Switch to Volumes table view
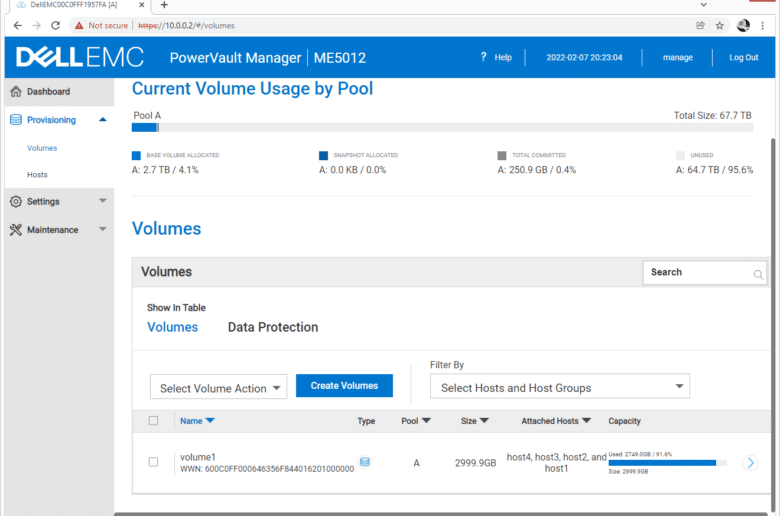The width and height of the screenshot is (780, 516). (x=173, y=327)
